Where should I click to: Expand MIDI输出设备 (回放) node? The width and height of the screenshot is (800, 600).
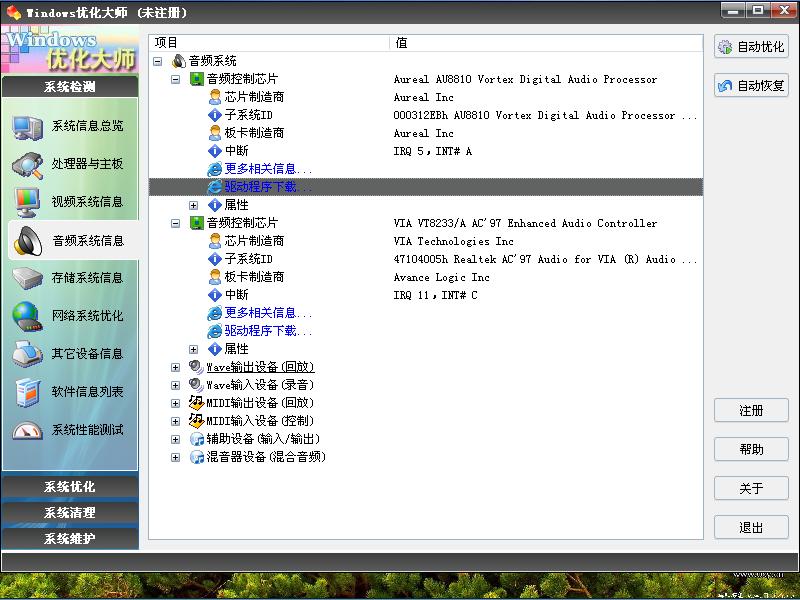click(176, 403)
